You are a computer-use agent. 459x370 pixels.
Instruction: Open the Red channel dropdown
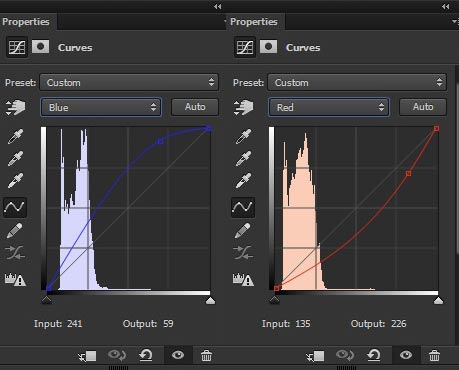[329, 107]
